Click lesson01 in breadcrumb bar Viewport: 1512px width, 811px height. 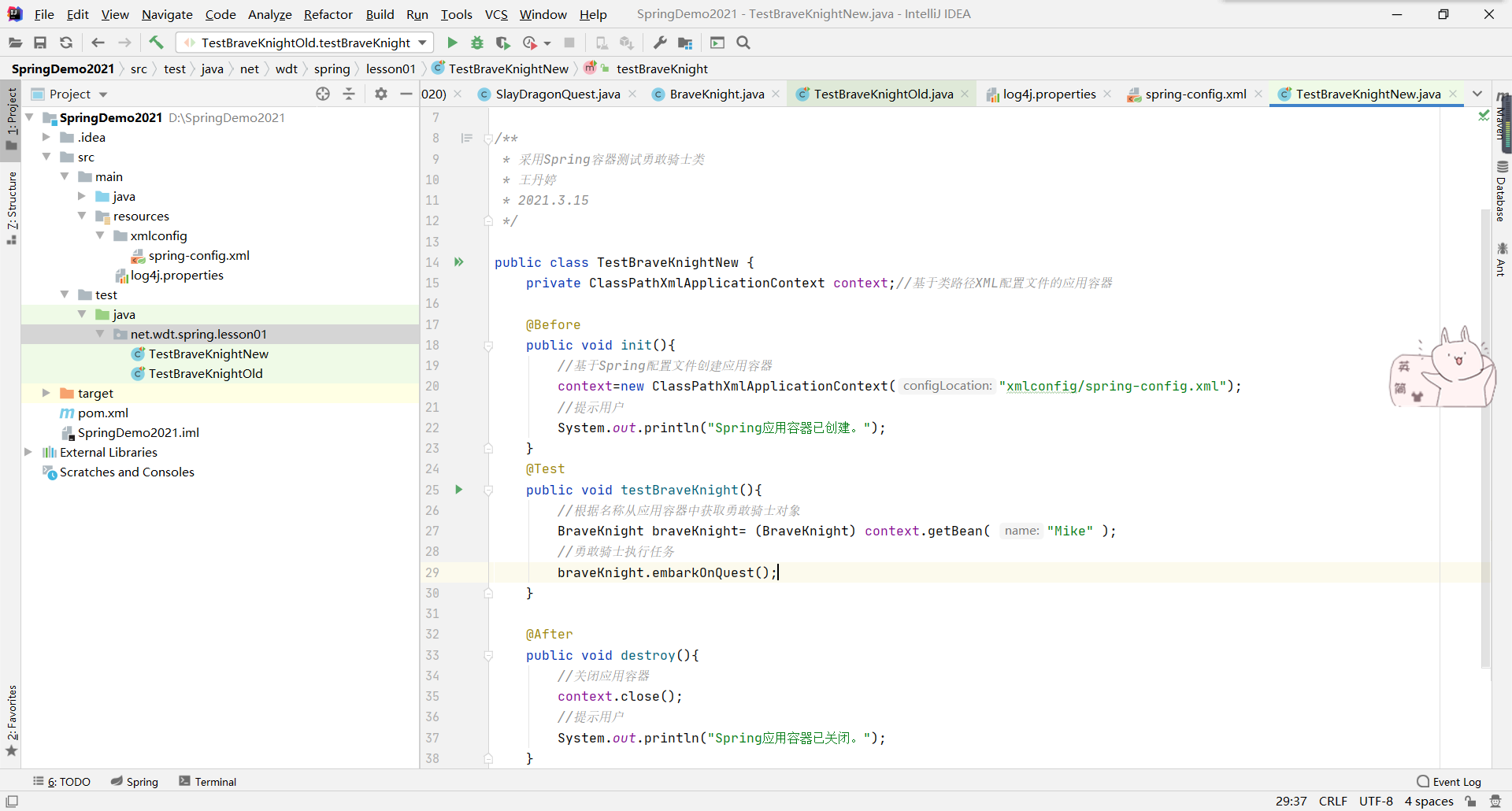[391, 69]
